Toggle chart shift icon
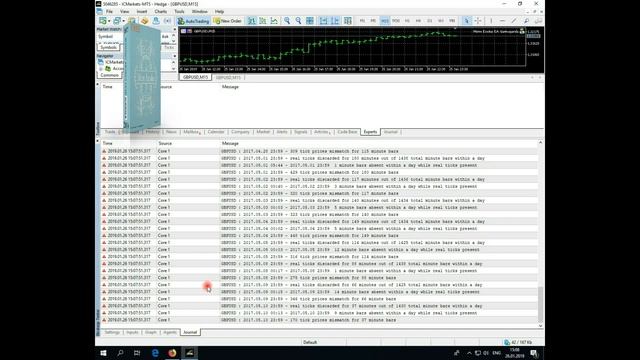 click(335, 21)
